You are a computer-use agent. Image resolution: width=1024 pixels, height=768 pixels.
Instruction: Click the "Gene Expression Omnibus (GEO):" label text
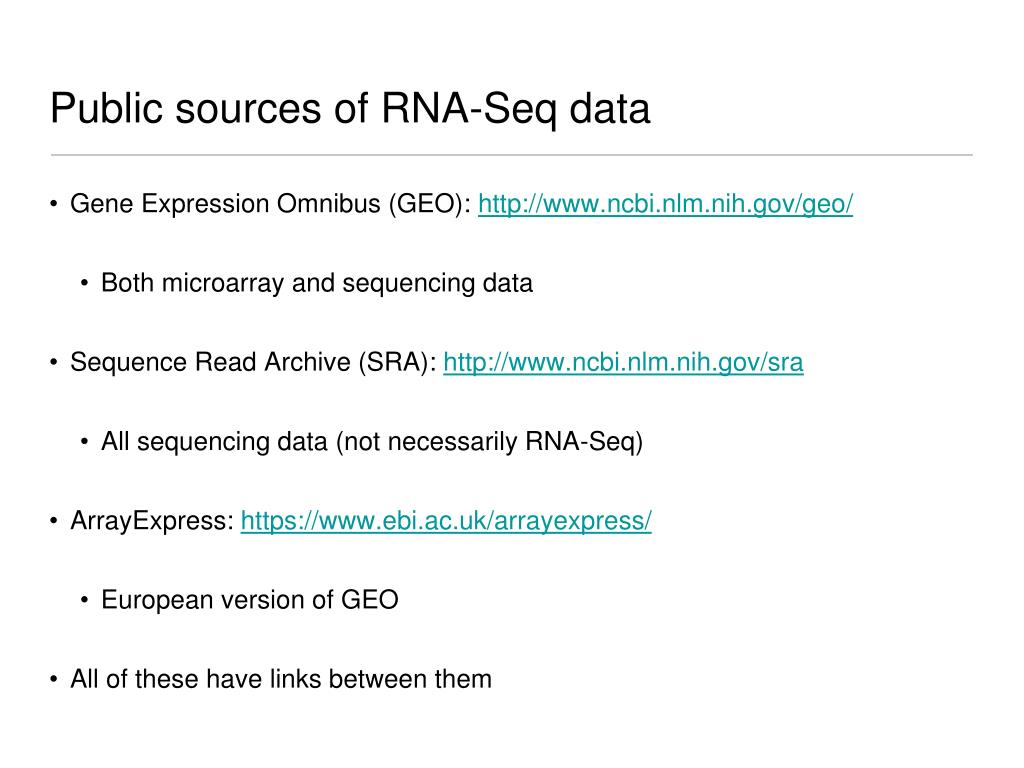click(x=271, y=204)
